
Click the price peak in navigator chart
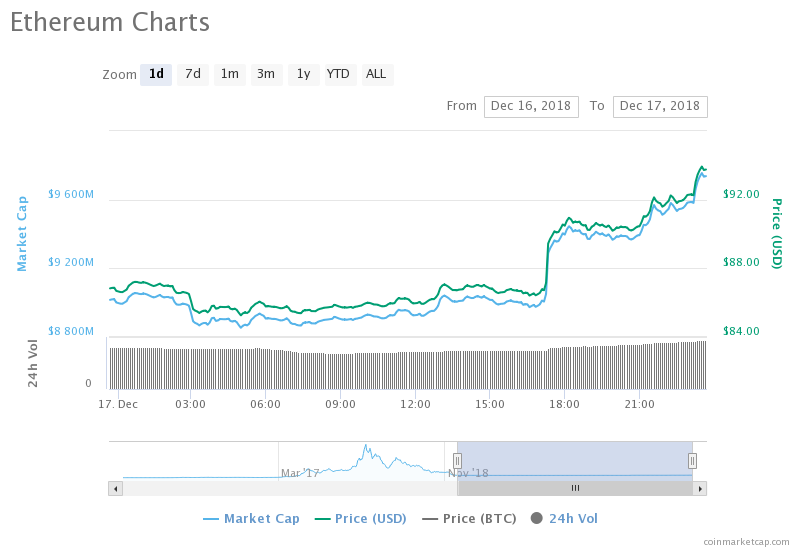point(366,447)
